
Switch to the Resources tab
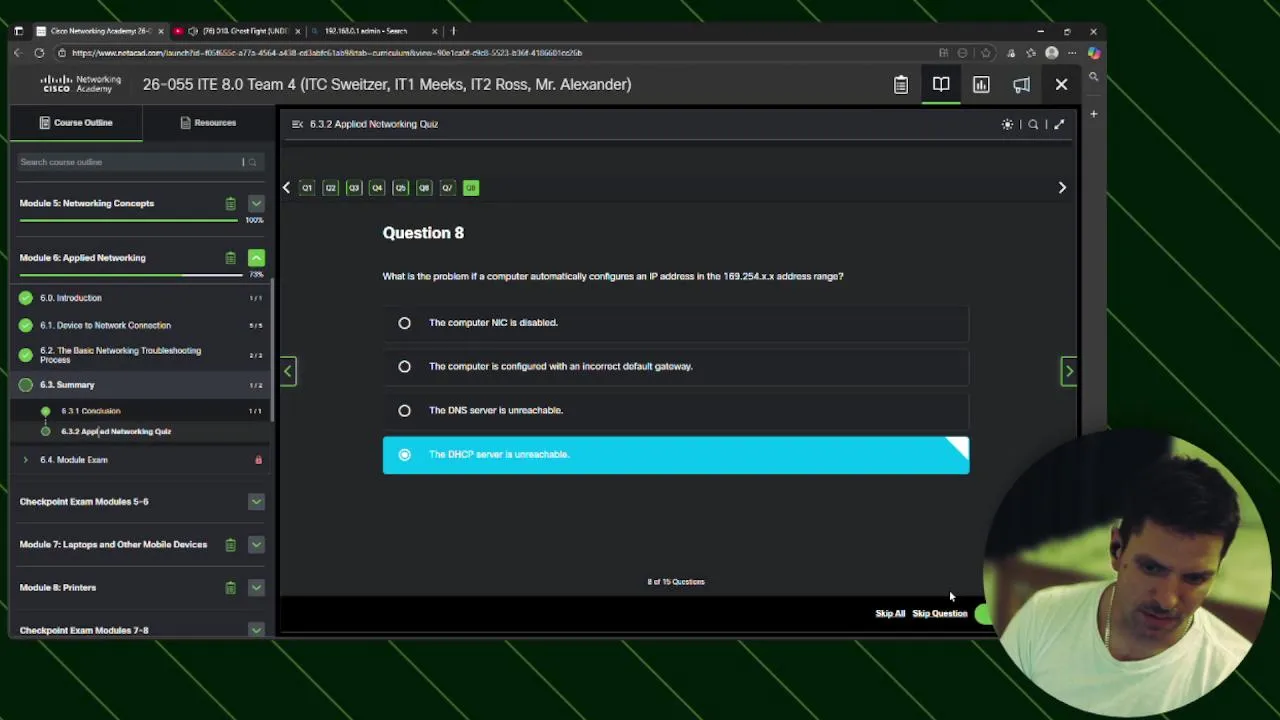point(208,123)
